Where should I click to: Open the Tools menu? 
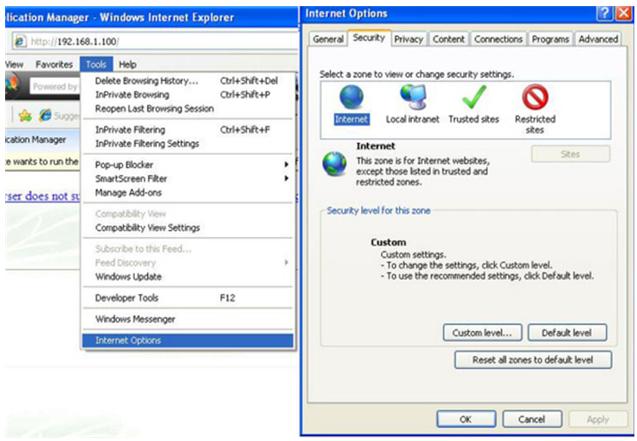(96, 64)
